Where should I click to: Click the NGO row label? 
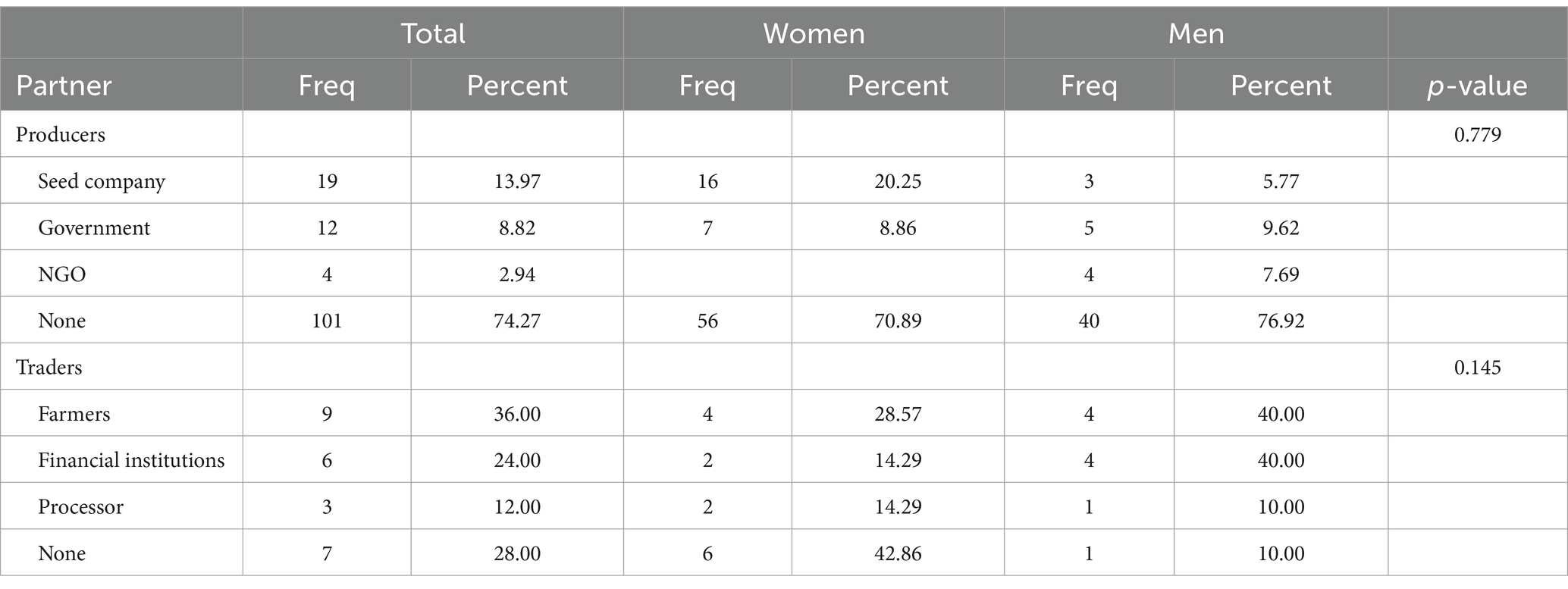coord(62,274)
